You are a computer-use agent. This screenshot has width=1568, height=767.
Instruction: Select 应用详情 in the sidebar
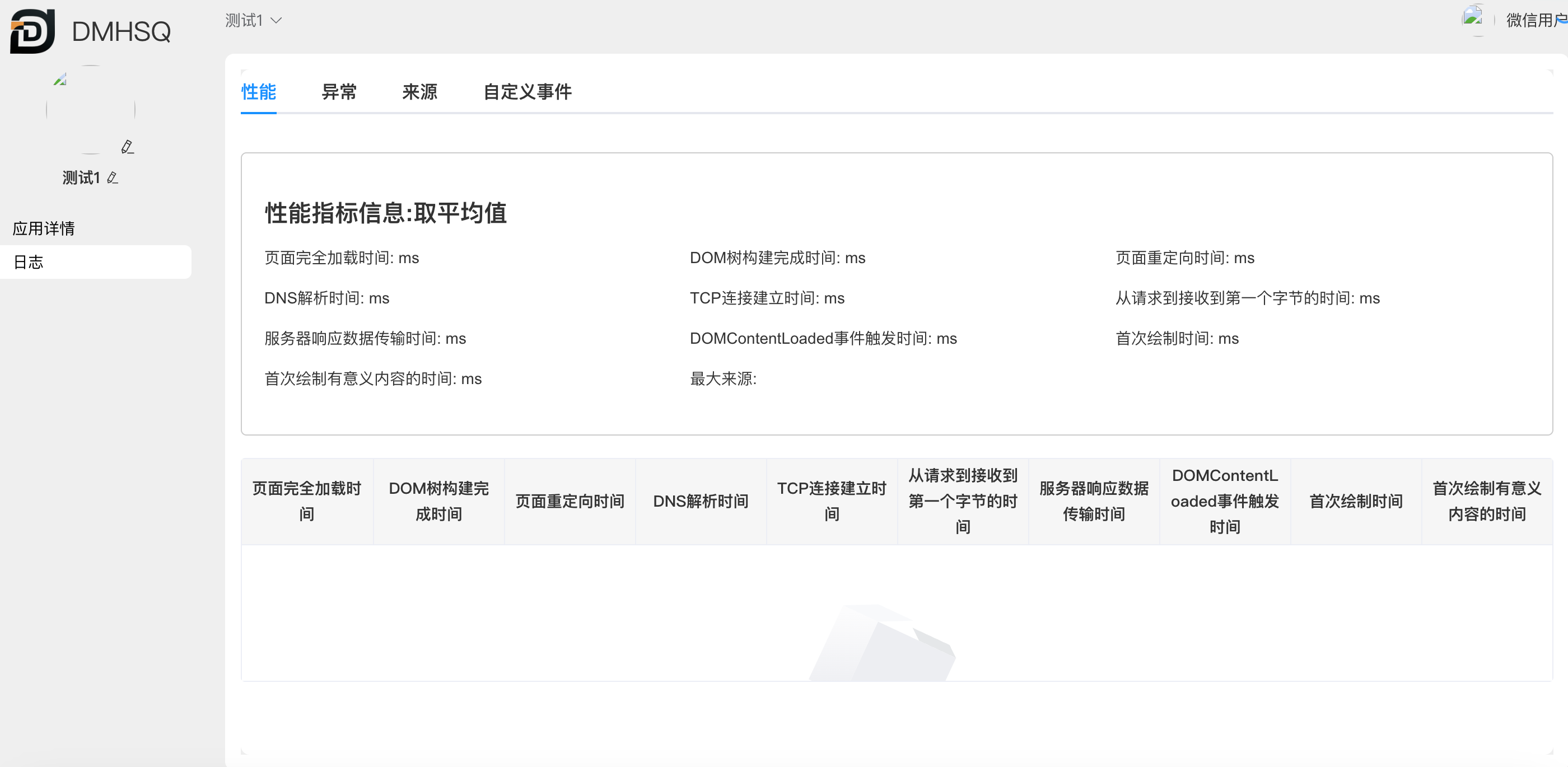point(44,228)
